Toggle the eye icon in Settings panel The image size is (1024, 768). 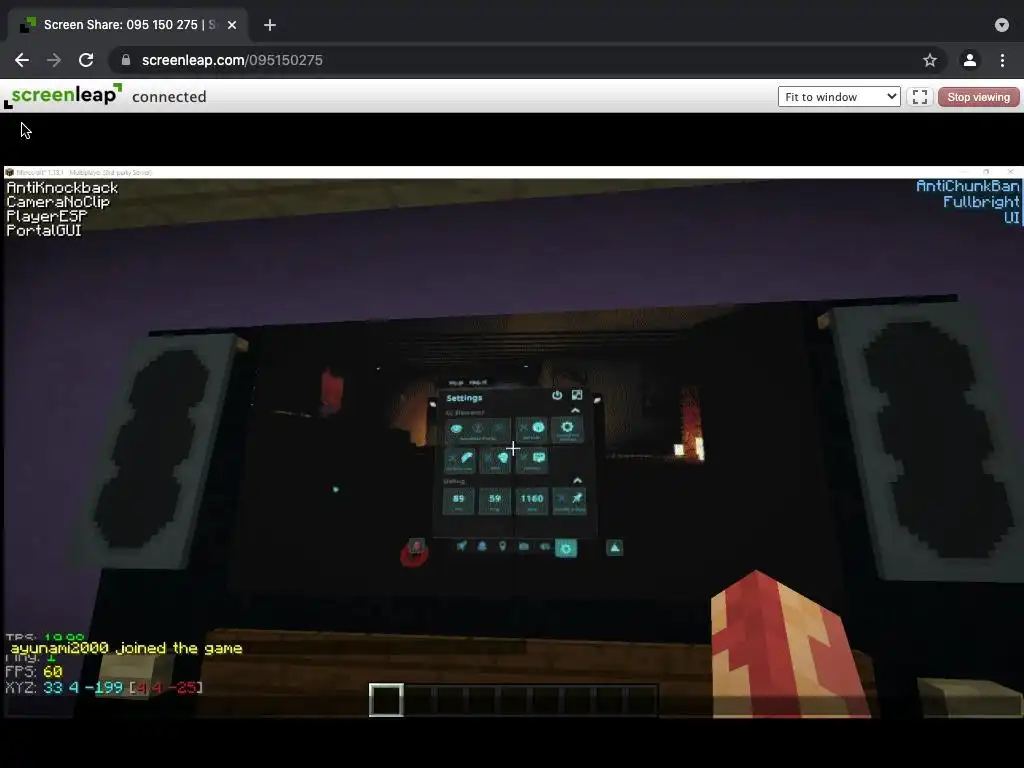coord(456,428)
